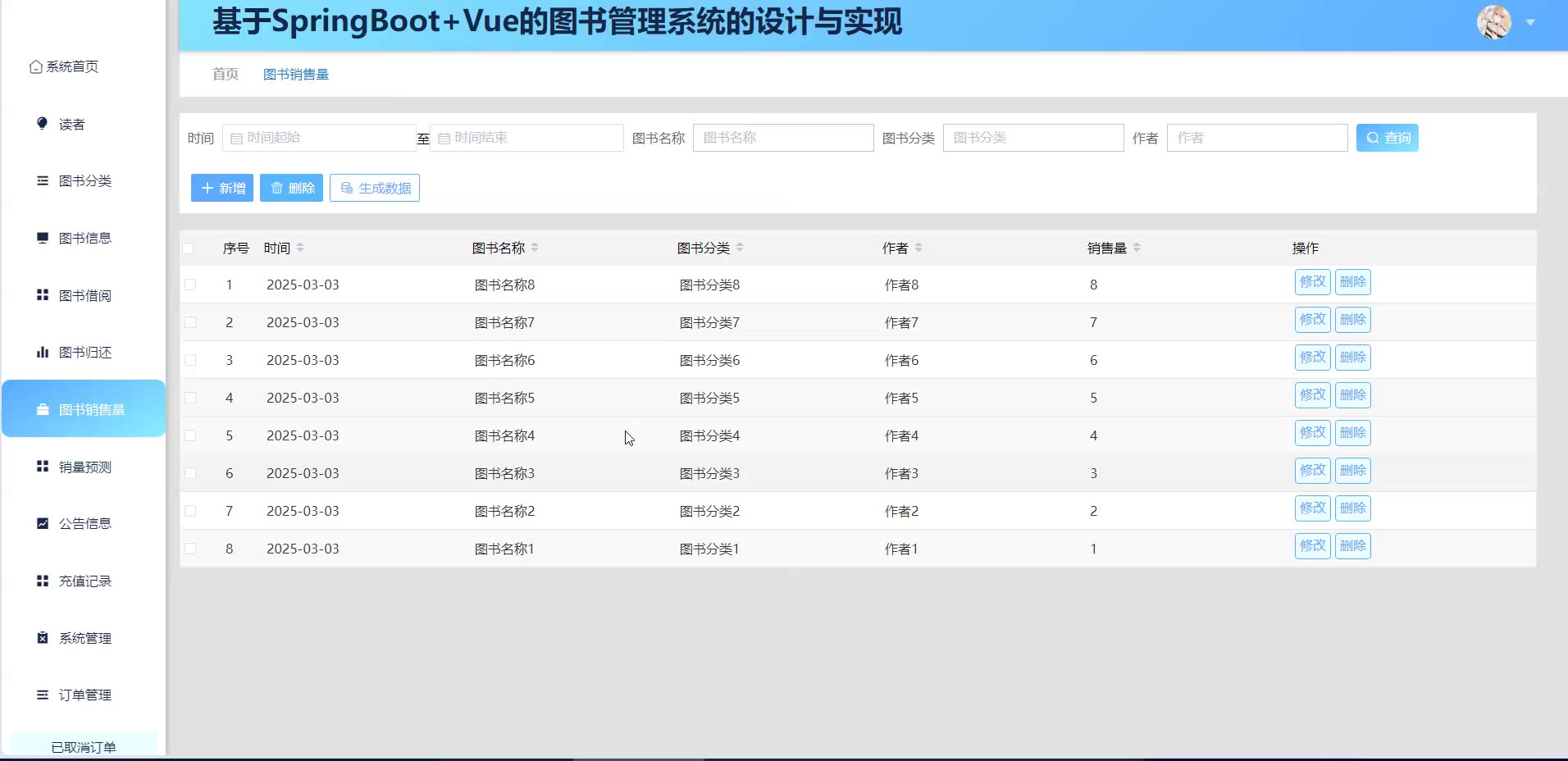Click the 充值记录 grid icon

pyautogui.click(x=43, y=581)
